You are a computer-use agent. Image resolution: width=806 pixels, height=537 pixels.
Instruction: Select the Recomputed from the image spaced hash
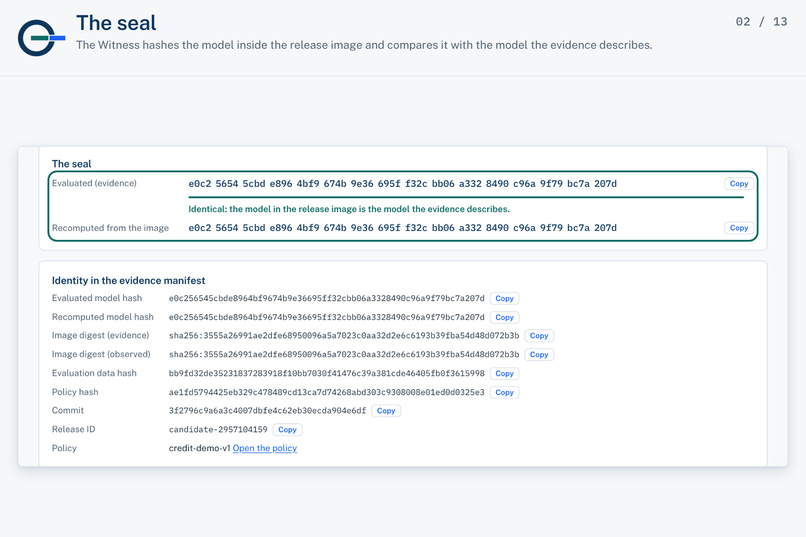(402, 228)
